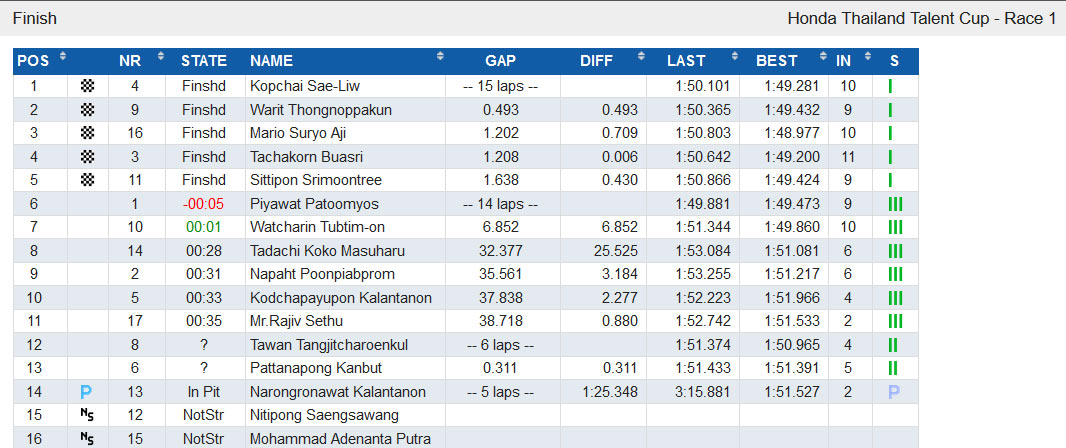
Task: Click green sector bars for Tawan Tangjitcharoenkul
Action: (x=893, y=345)
